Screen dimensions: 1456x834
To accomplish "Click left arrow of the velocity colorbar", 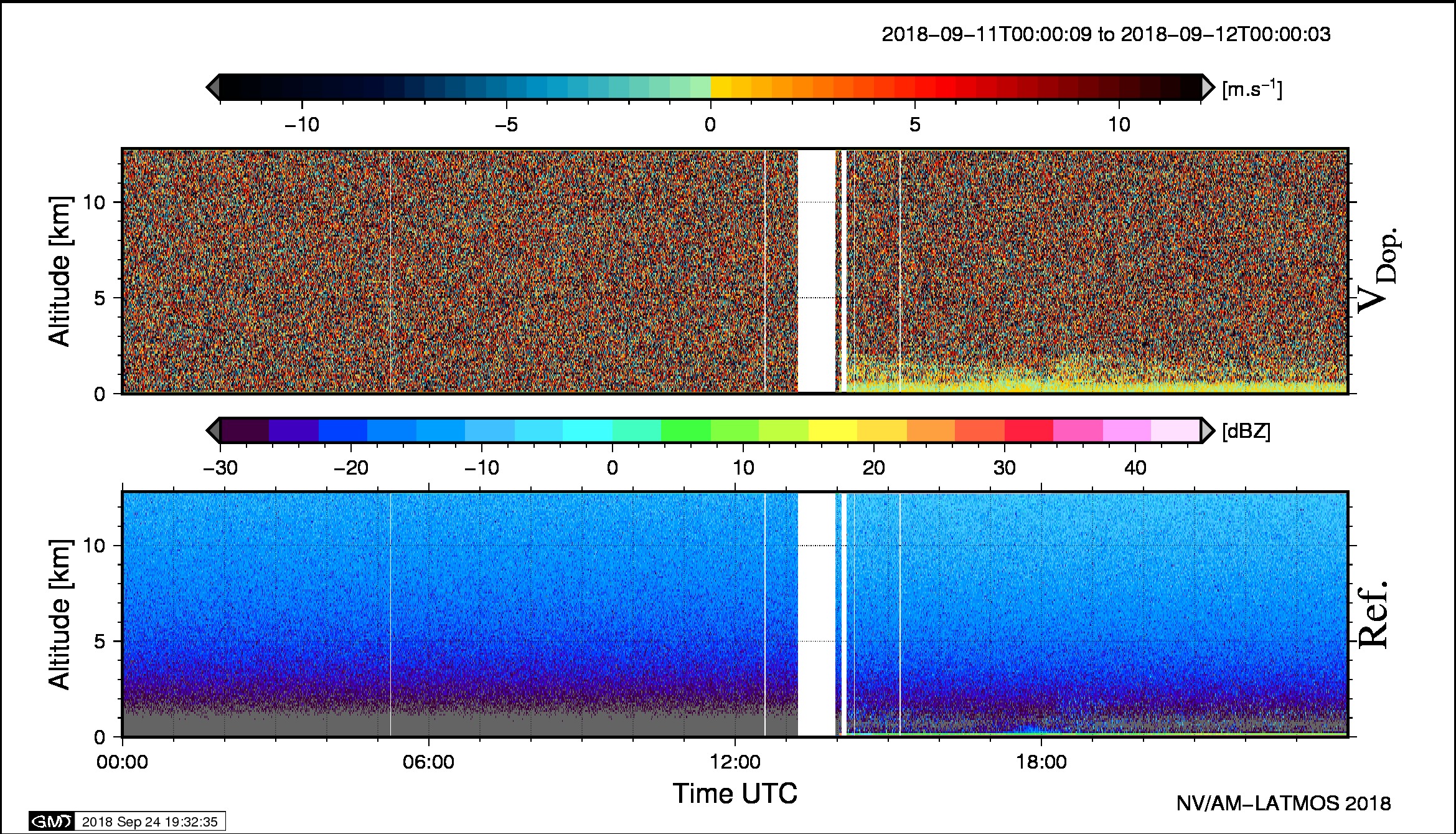I will tap(212, 87).
